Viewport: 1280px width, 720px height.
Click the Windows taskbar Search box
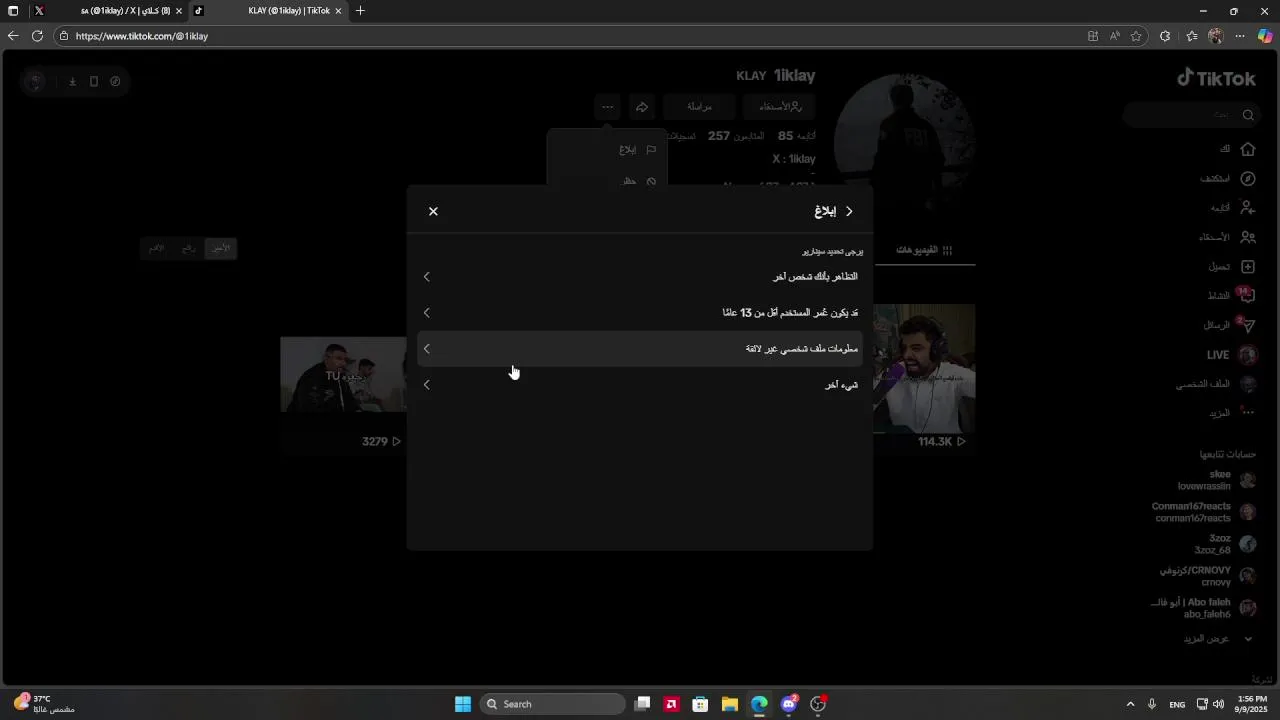point(553,704)
